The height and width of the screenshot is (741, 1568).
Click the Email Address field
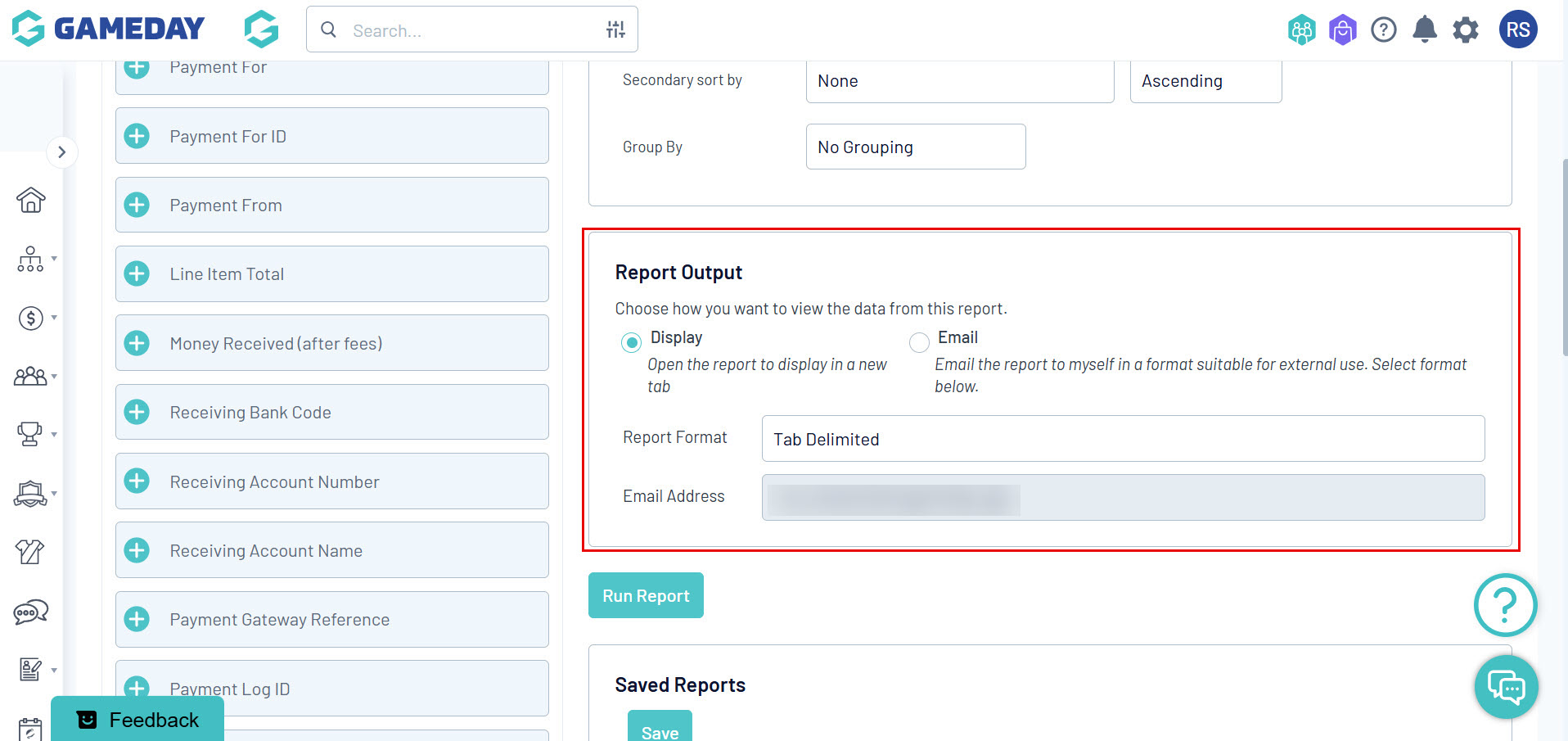1123,497
